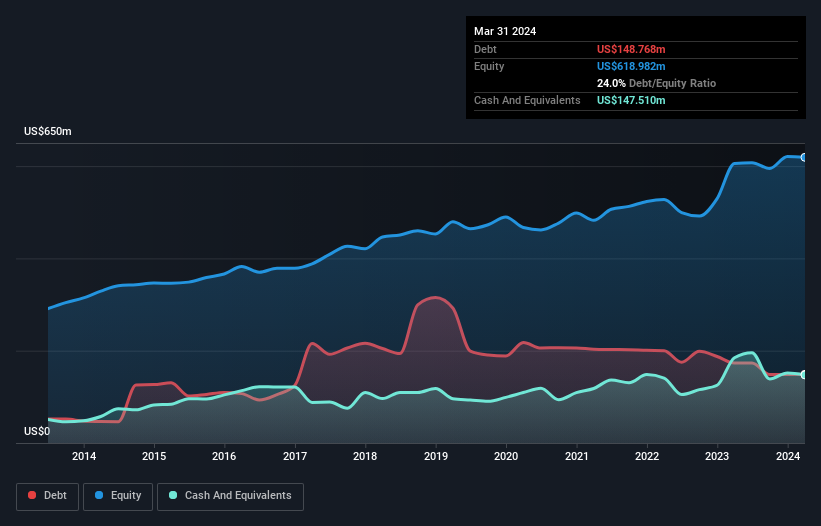Click the 2015 x-axis label

[154, 456]
